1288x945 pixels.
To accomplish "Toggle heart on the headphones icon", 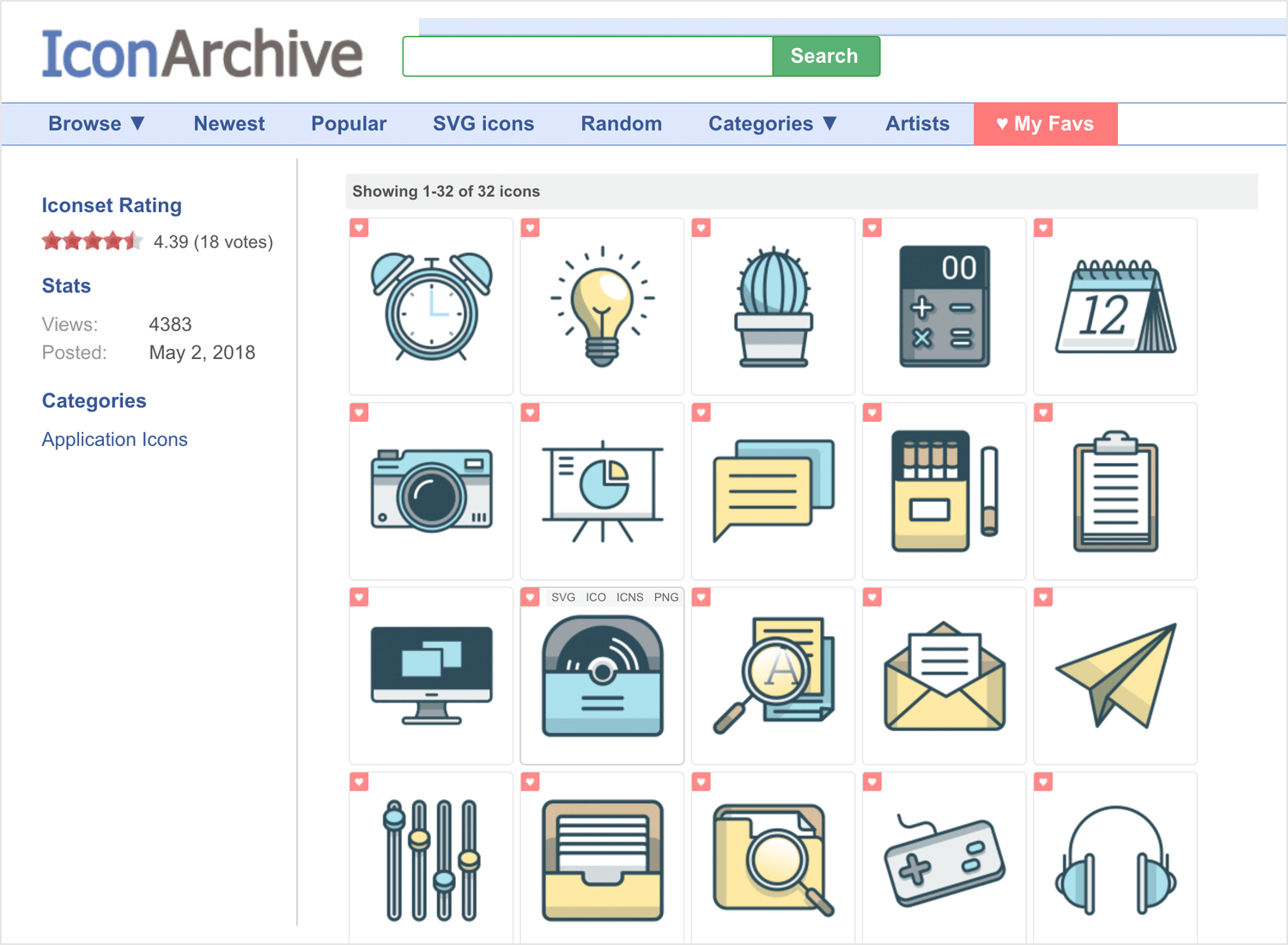I will [x=1042, y=782].
